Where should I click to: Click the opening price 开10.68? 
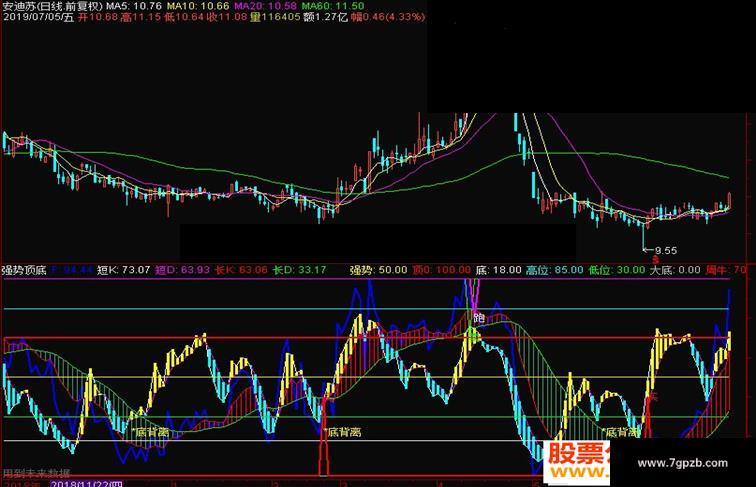coord(98,17)
